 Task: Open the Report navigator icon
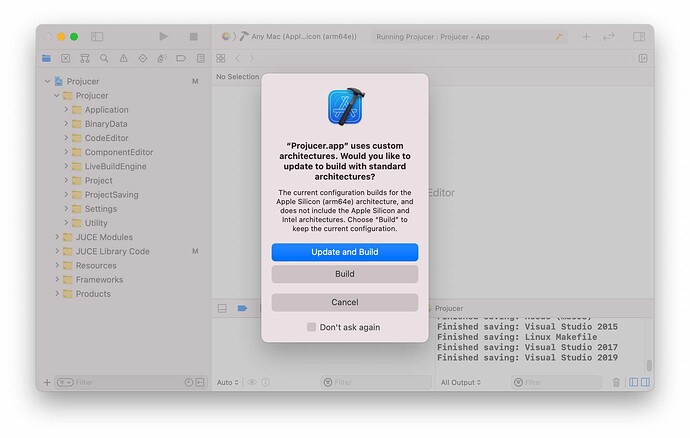201,58
